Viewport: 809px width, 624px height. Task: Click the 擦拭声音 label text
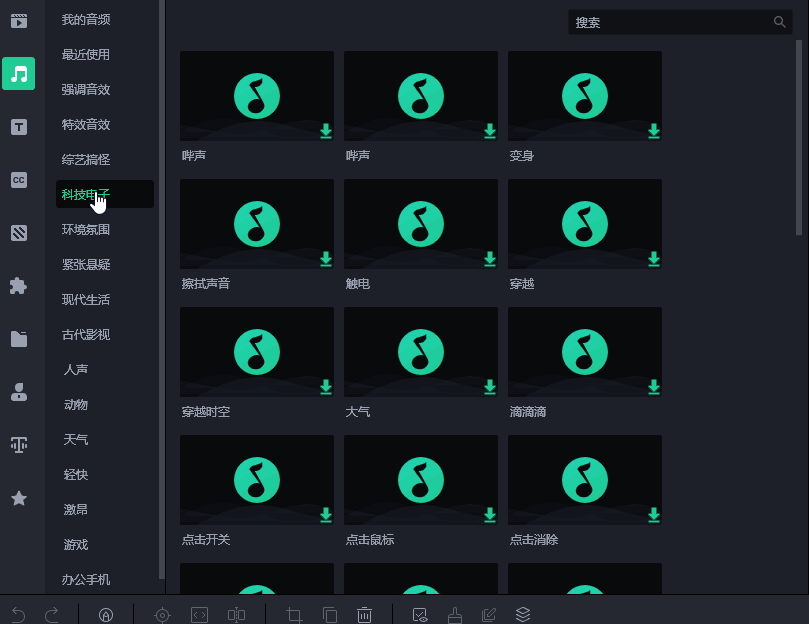click(x=206, y=283)
